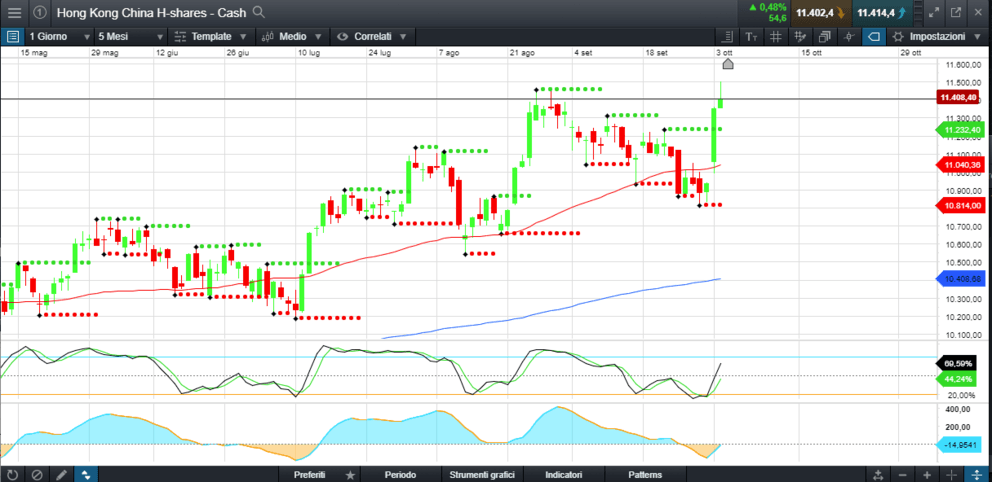
Task: Pop out chart into new window
Action: [956, 12]
